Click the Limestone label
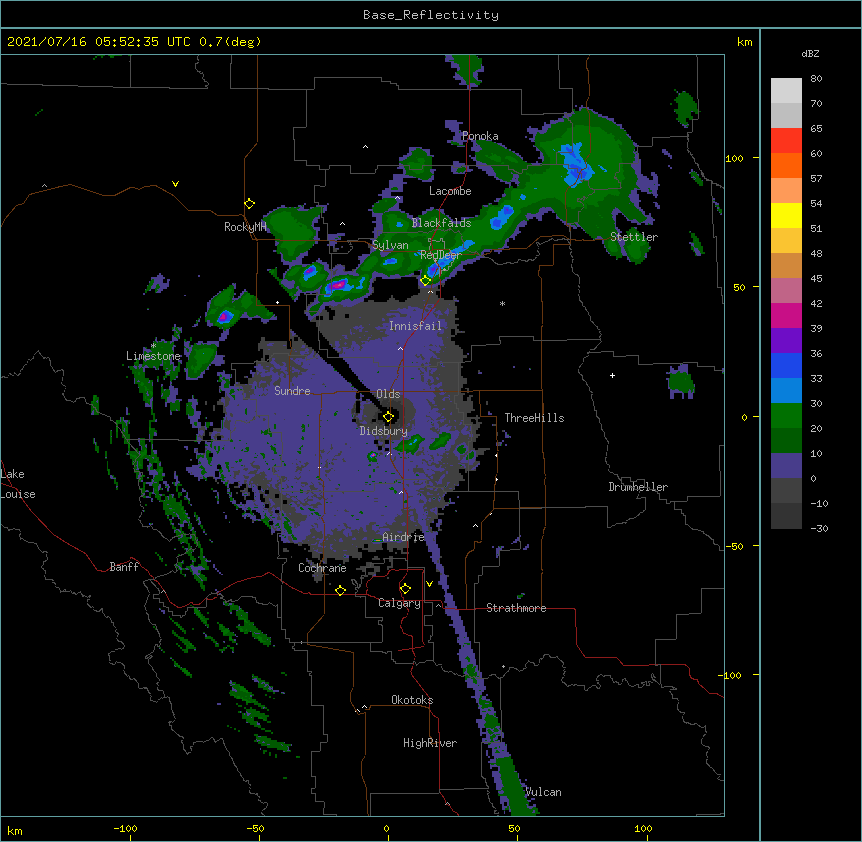The width and height of the screenshot is (862, 842). [x=153, y=356]
